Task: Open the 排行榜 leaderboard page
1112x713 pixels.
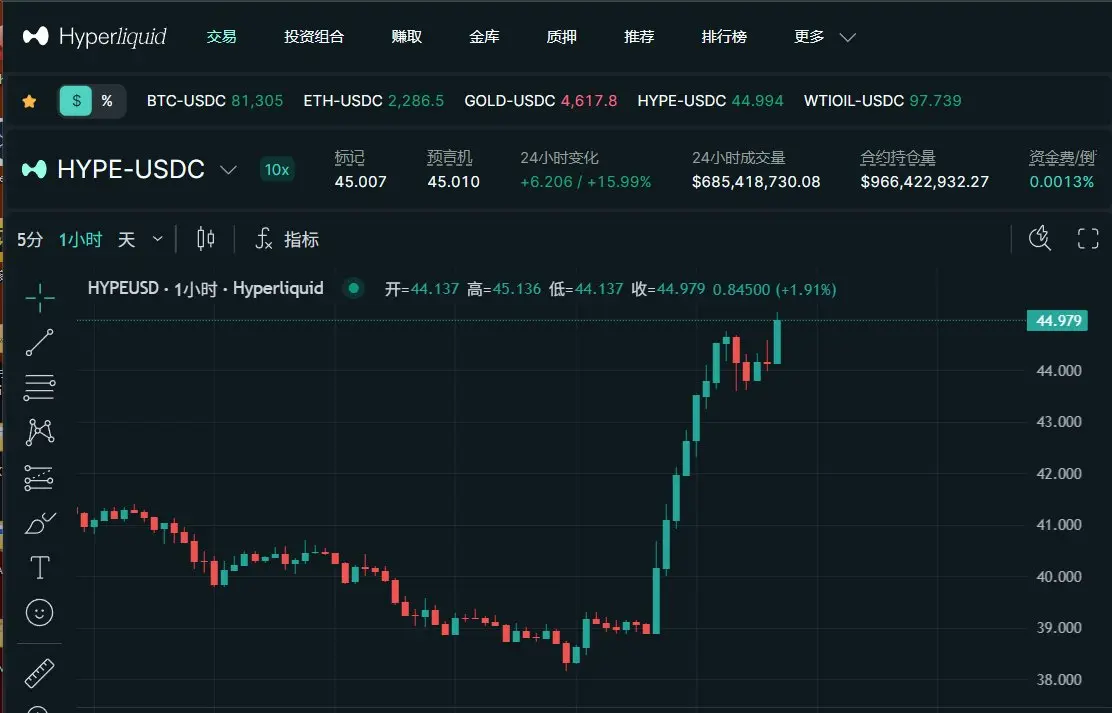Action: pyautogui.click(x=724, y=36)
